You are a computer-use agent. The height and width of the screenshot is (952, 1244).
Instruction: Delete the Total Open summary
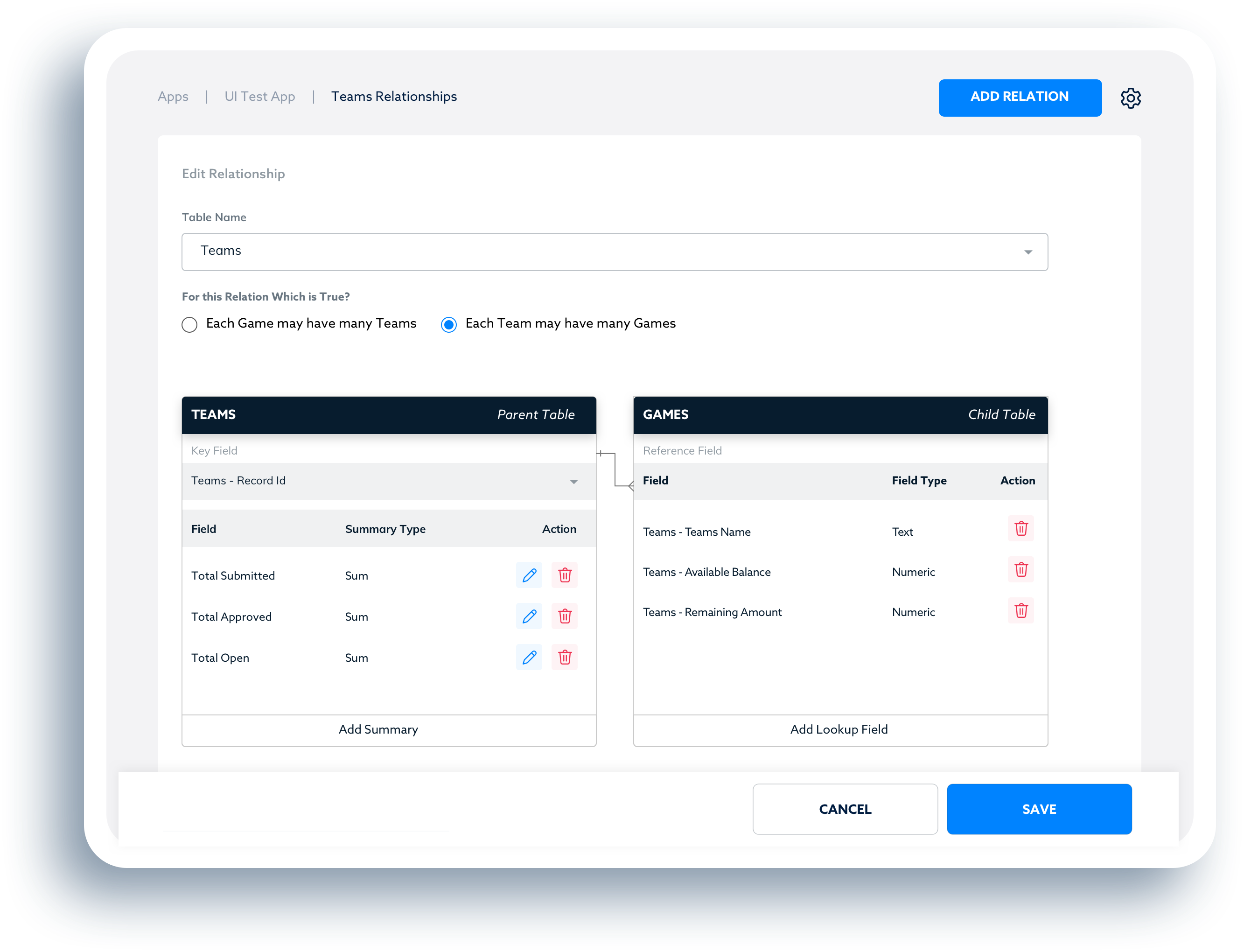tap(565, 658)
